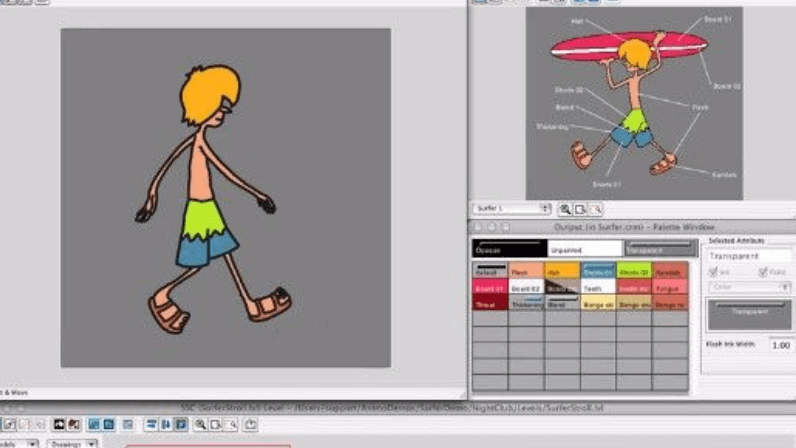
Task: Click the zoom-in magnifier in the reference viewer
Action: [565, 209]
